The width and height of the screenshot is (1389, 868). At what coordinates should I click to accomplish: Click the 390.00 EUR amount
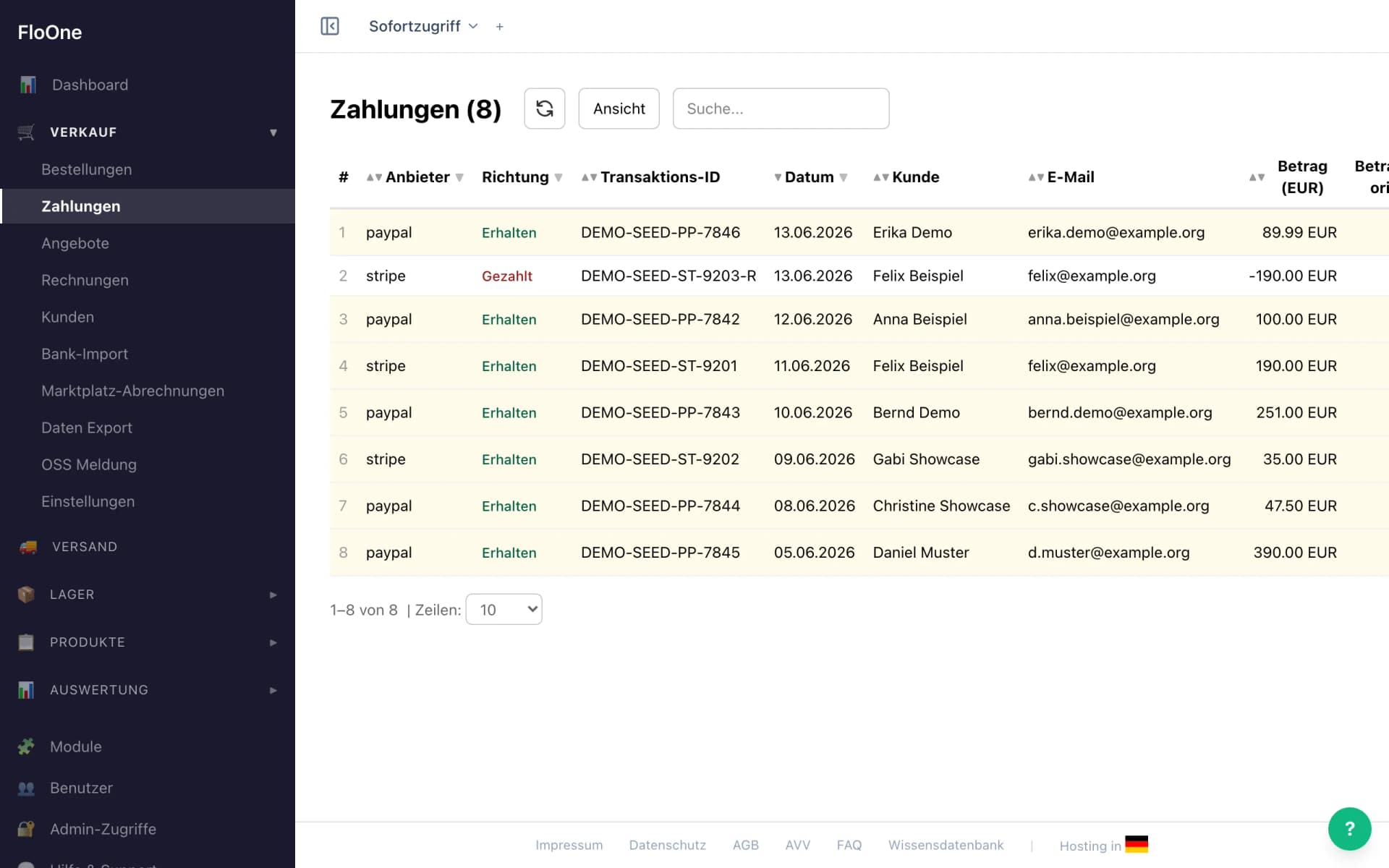point(1295,553)
